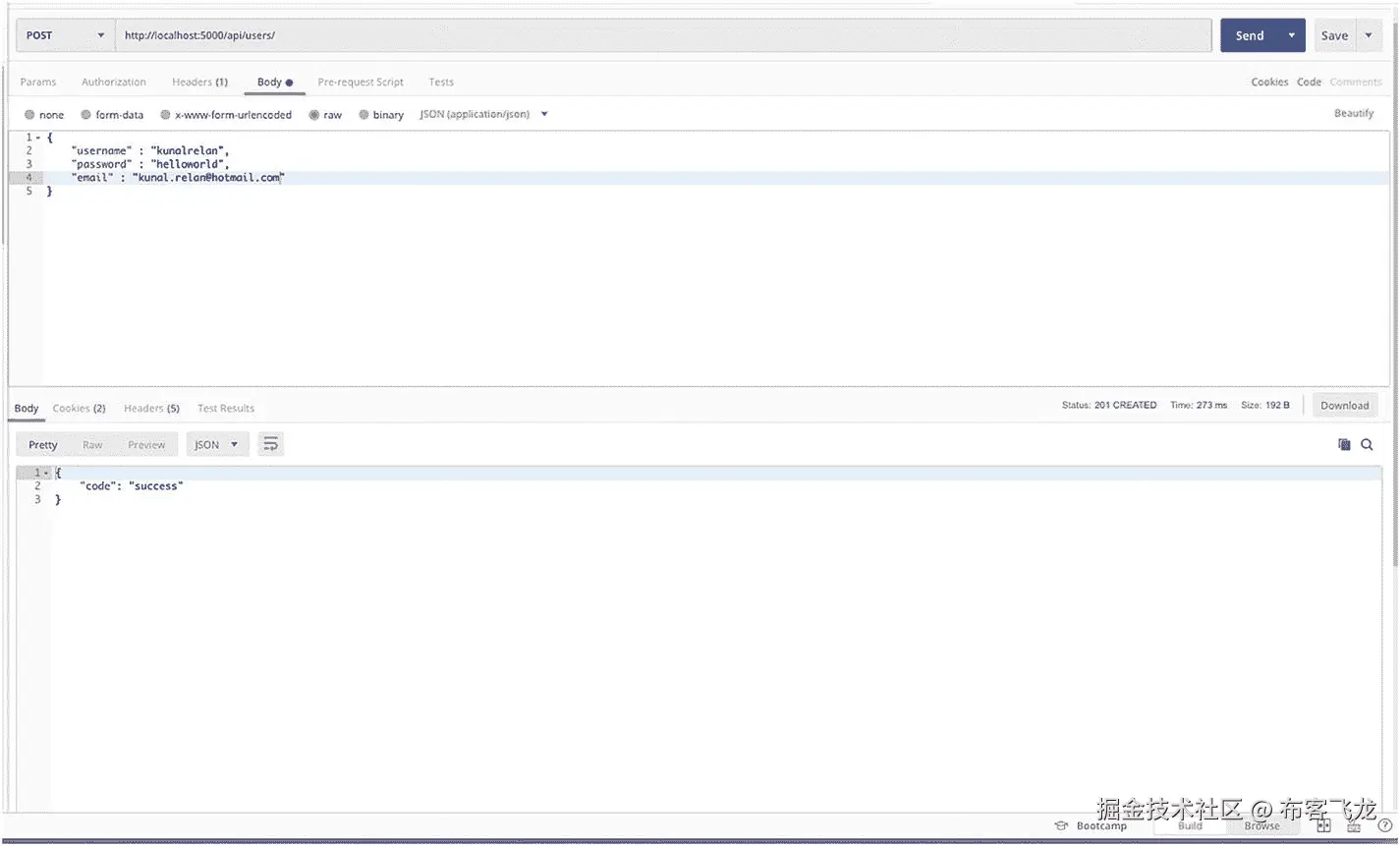Screen dimensions: 1400x846
Task: Open the response Headers (5) tab
Action: [151, 409]
